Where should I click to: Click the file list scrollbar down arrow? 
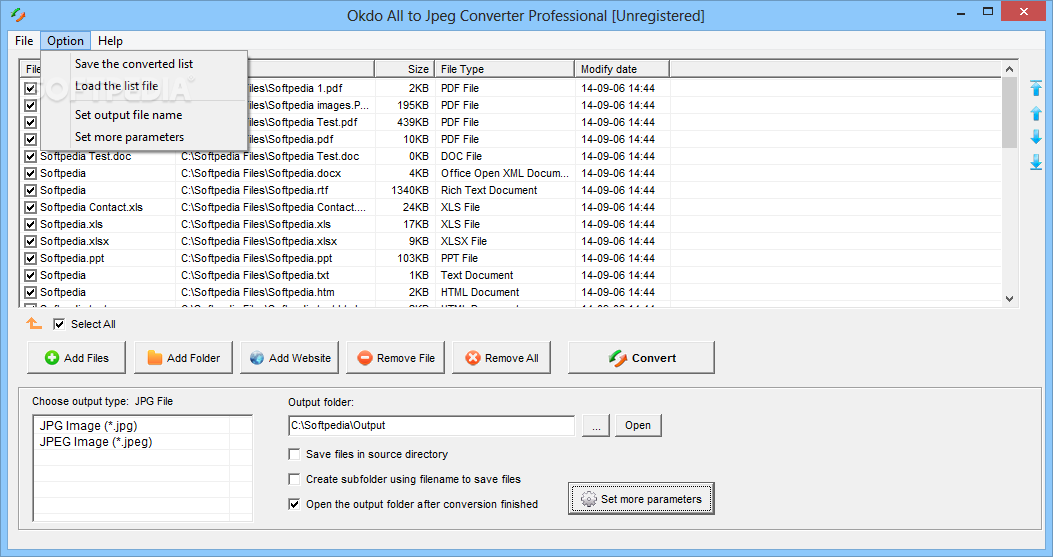[1009, 299]
